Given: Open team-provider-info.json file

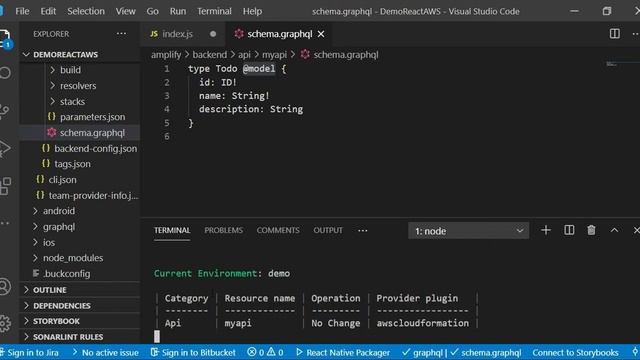Looking at the screenshot, I should pyautogui.click(x=80, y=196).
